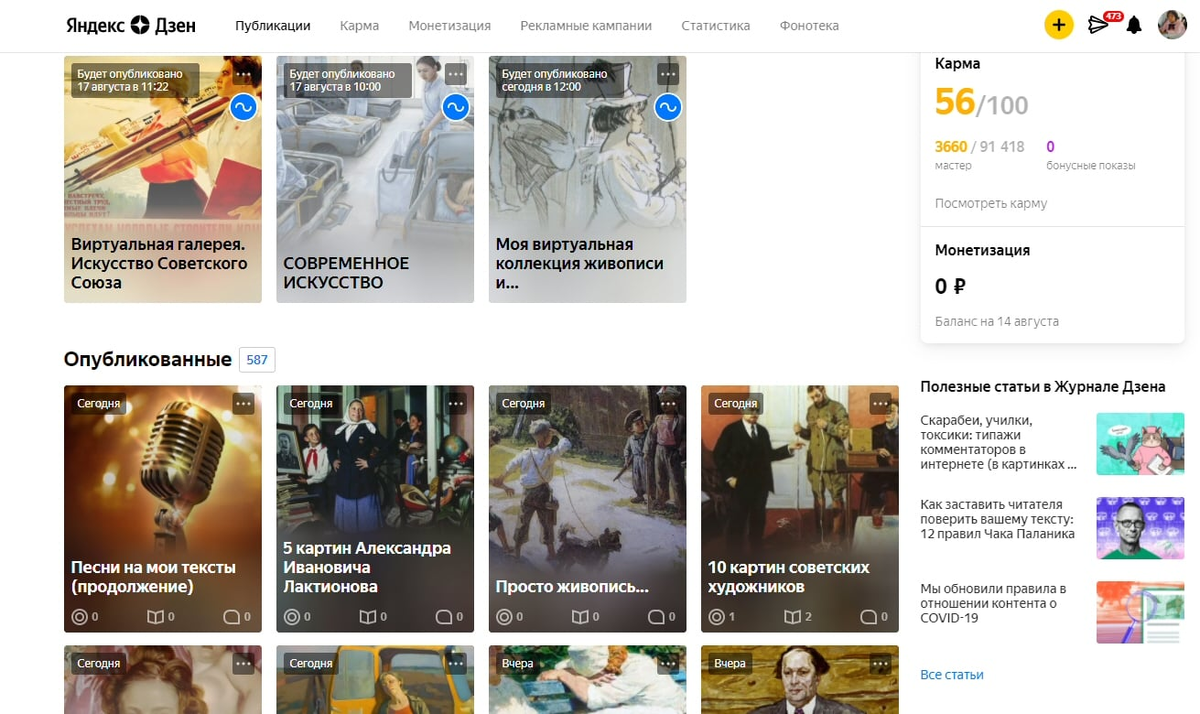
Task: Open scheduled card СОВРЕМЕННОЕ ИСКУССТВО
Action: tap(375, 179)
